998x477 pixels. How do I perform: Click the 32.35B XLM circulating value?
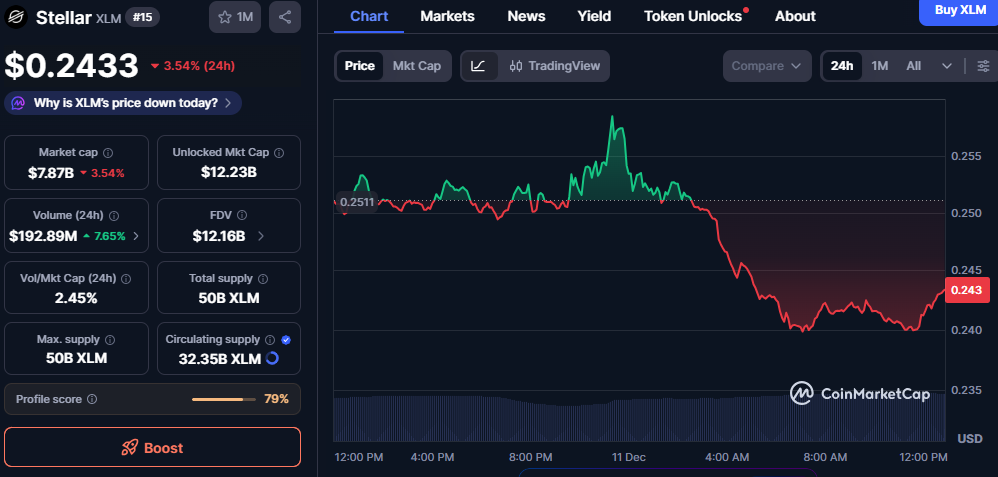(220, 359)
